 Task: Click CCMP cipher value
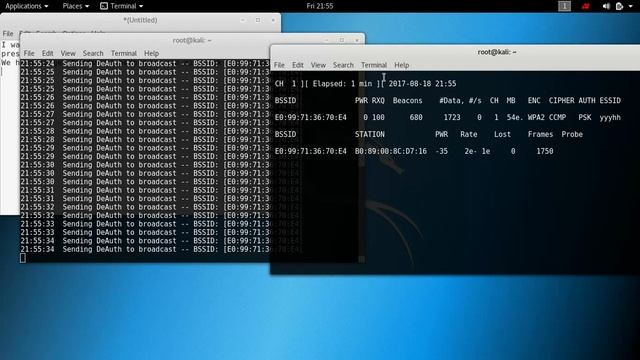(557, 118)
